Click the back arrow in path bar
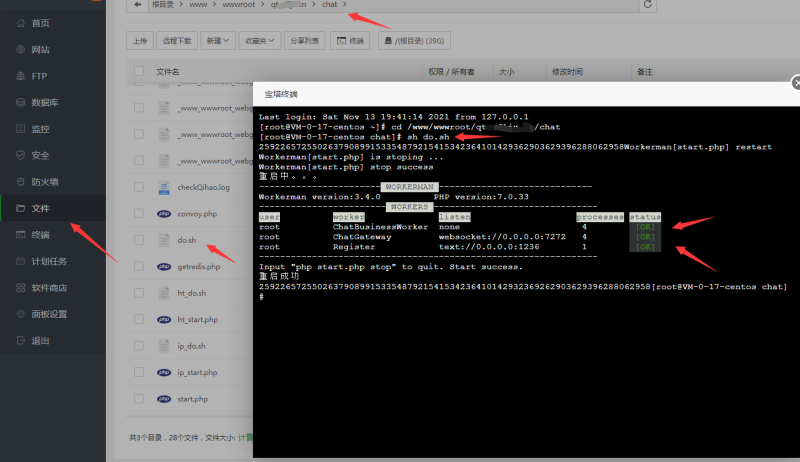This screenshot has height=462, width=800. point(137,5)
